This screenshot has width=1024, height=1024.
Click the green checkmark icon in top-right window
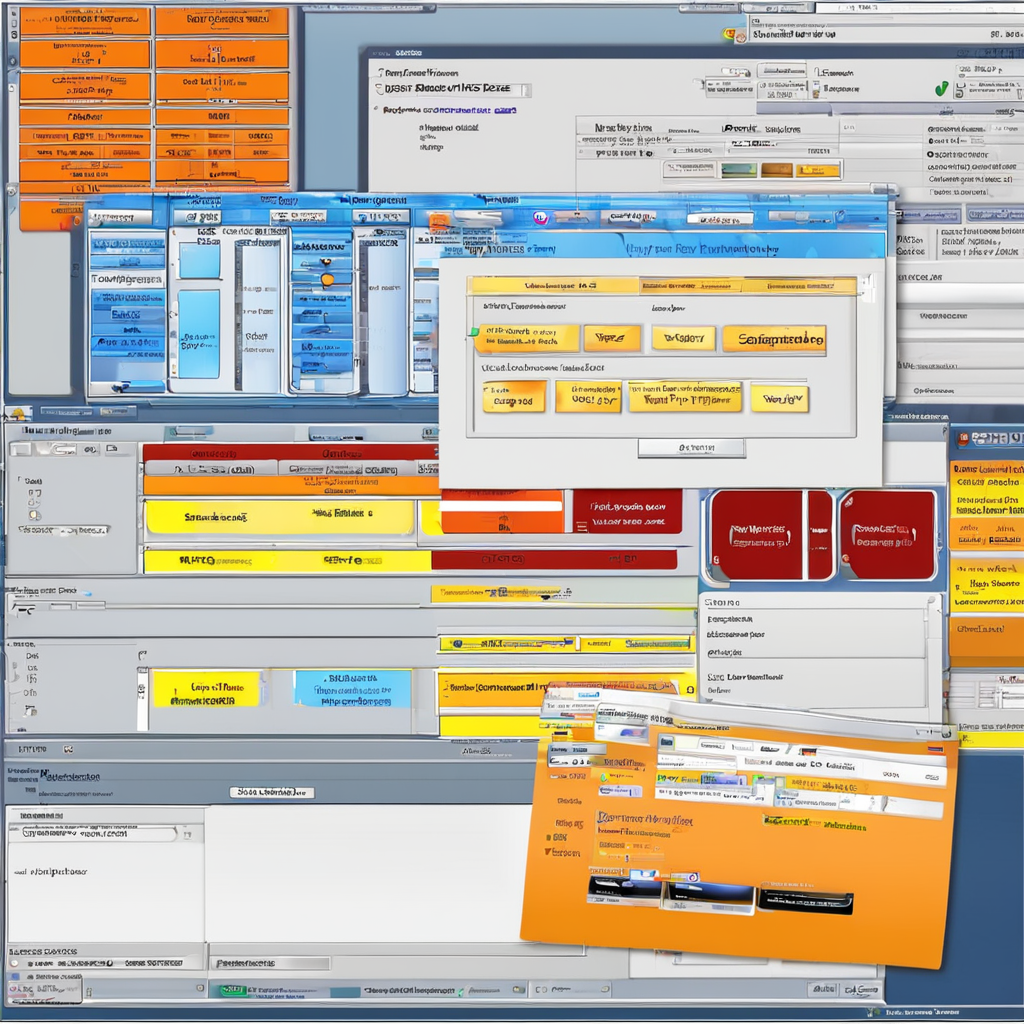click(x=942, y=89)
